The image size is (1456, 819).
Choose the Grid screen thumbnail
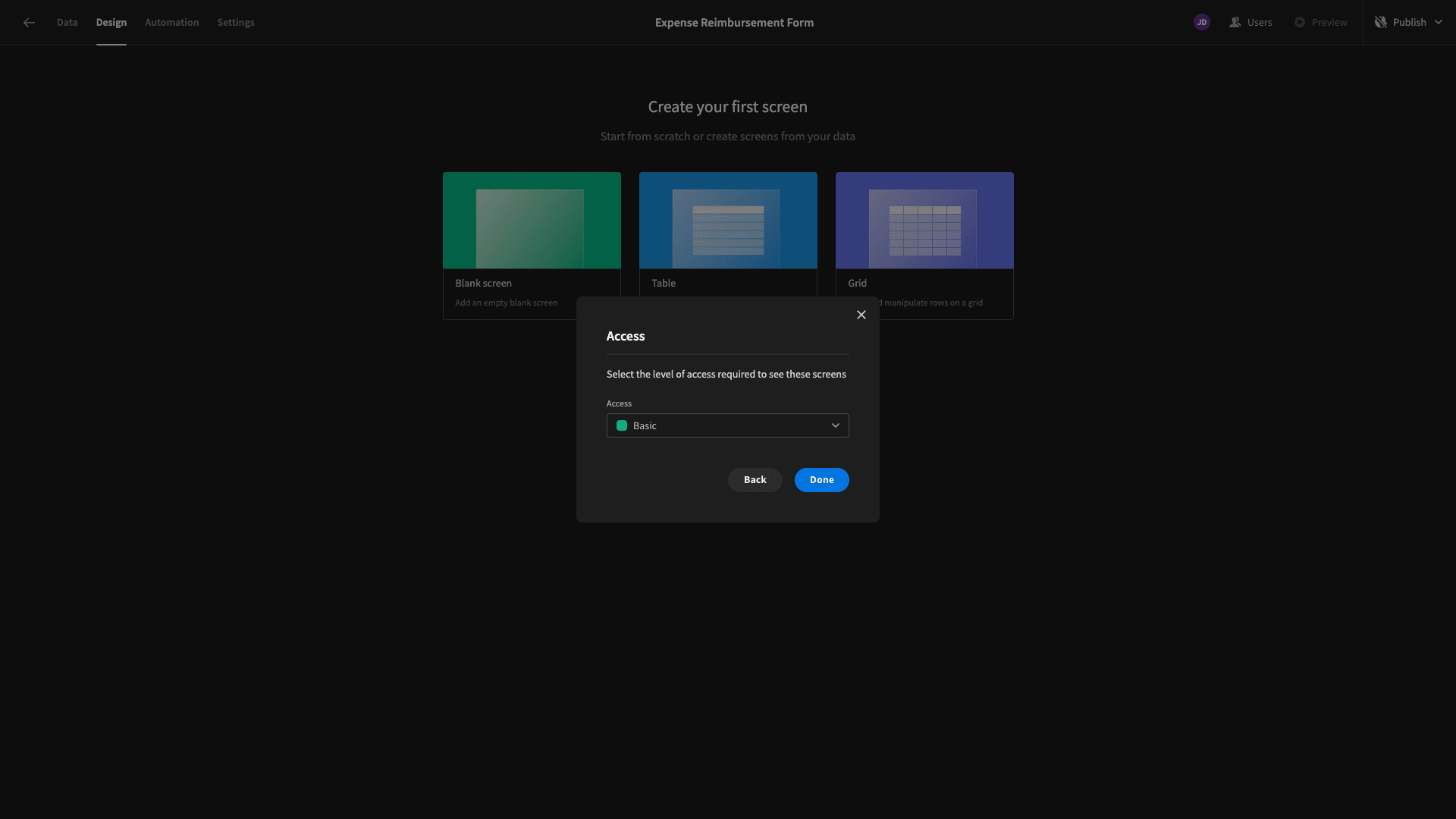click(924, 221)
